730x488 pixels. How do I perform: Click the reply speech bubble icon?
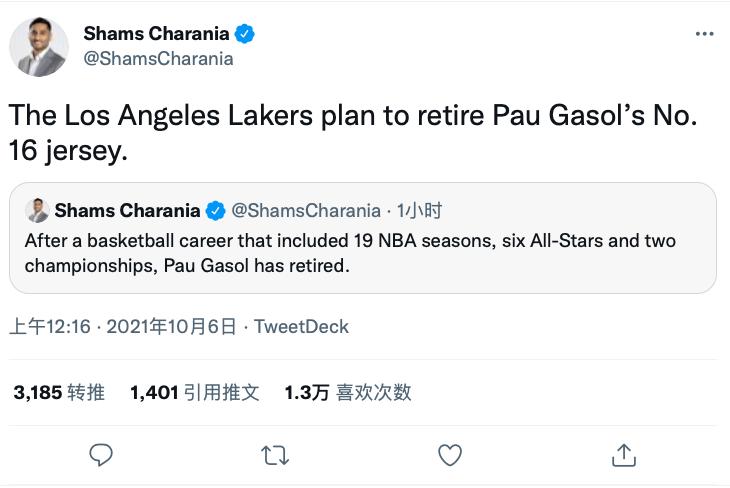(x=101, y=455)
